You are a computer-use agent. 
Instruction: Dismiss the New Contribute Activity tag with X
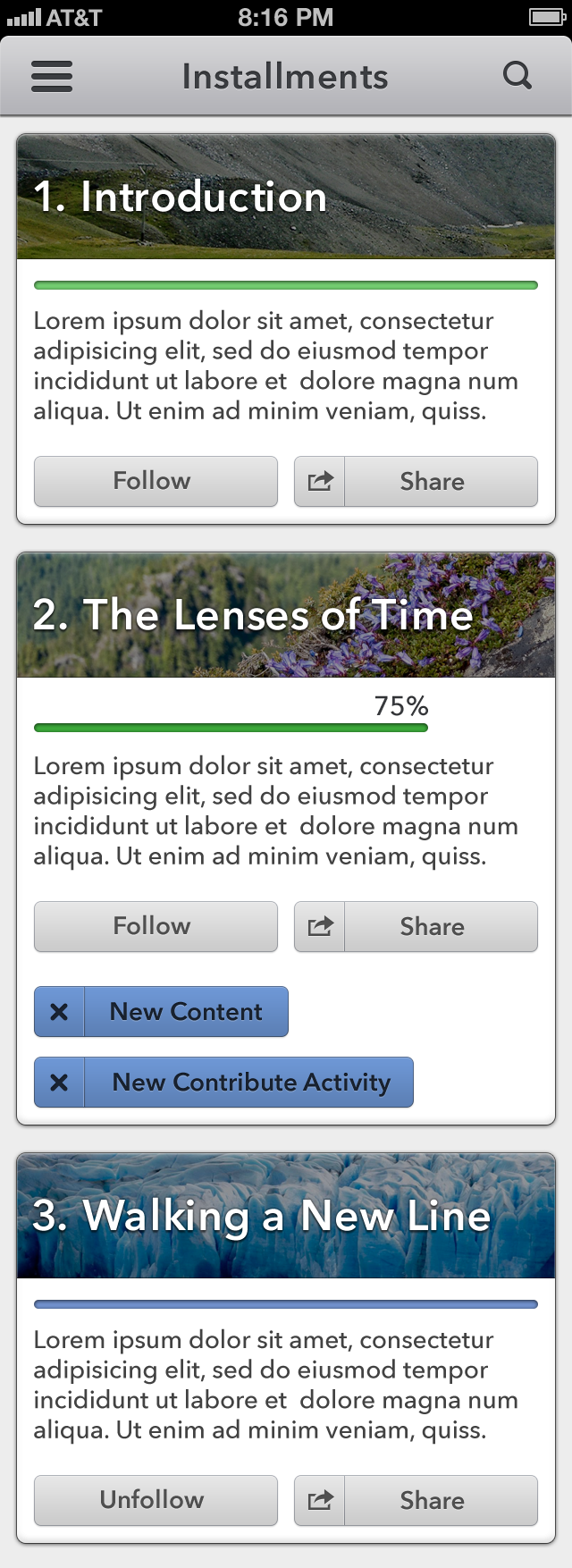[59, 1083]
